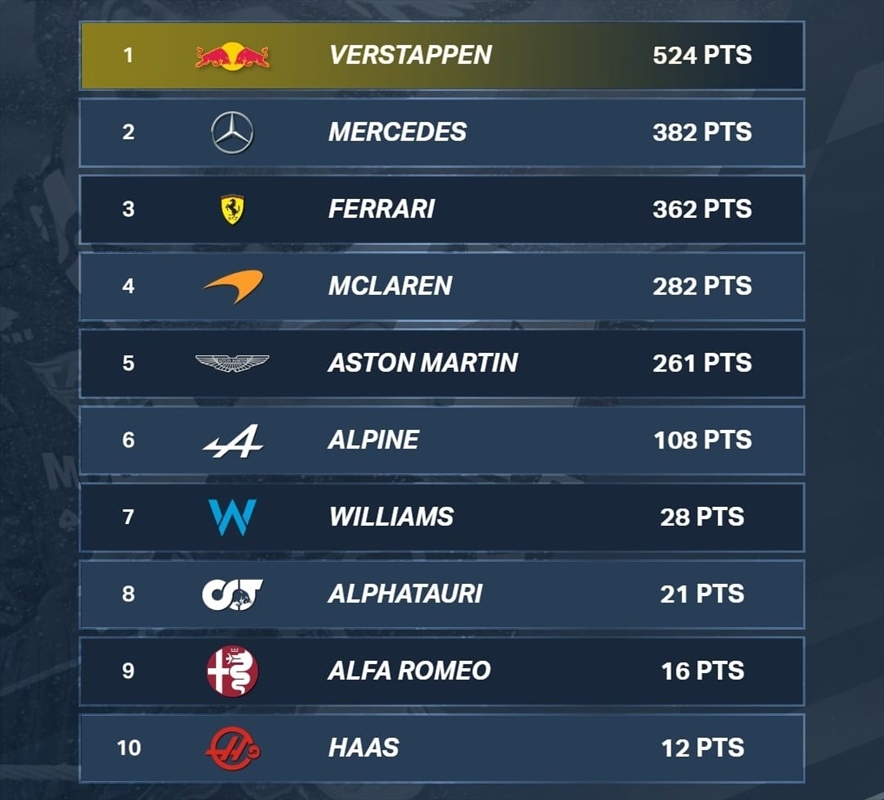Click the blue Williams W logo
The width and height of the screenshot is (884, 800).
point(232,517)
